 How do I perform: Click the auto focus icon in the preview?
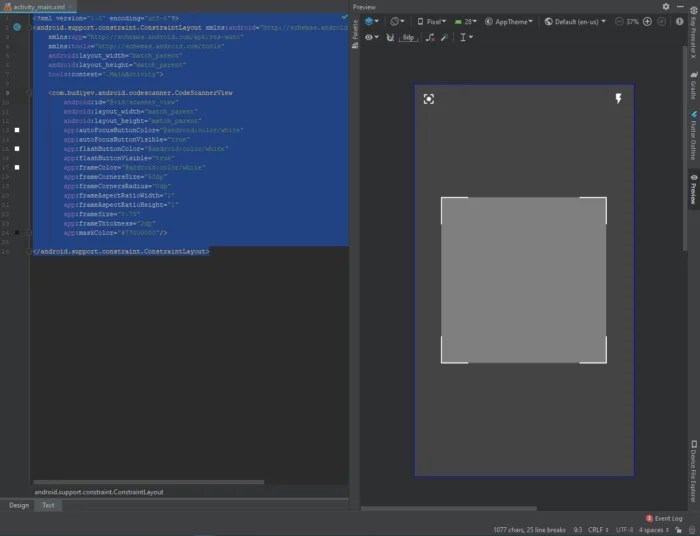point(429,99)
